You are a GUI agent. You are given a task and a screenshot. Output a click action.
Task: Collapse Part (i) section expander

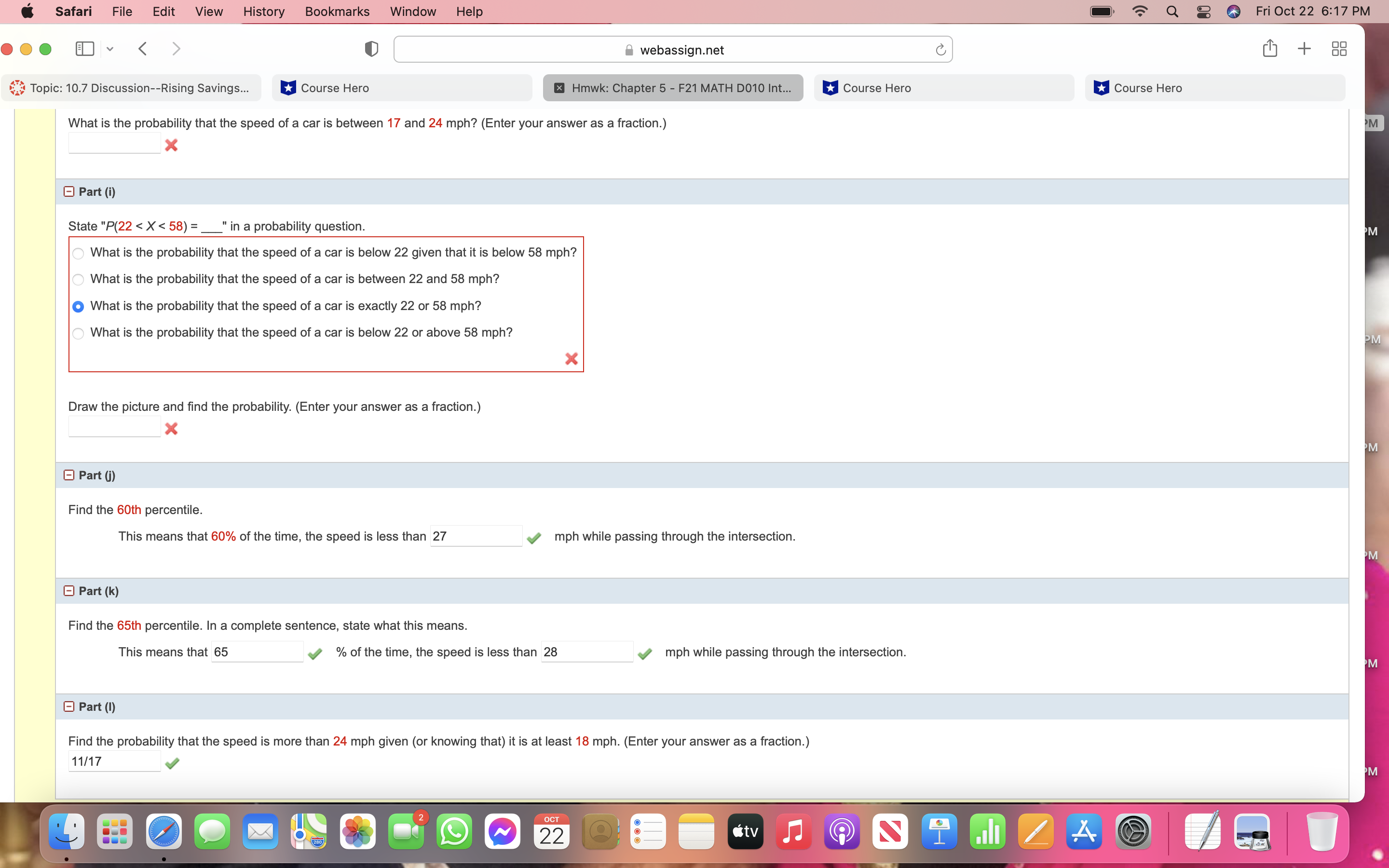coord(69,191)
